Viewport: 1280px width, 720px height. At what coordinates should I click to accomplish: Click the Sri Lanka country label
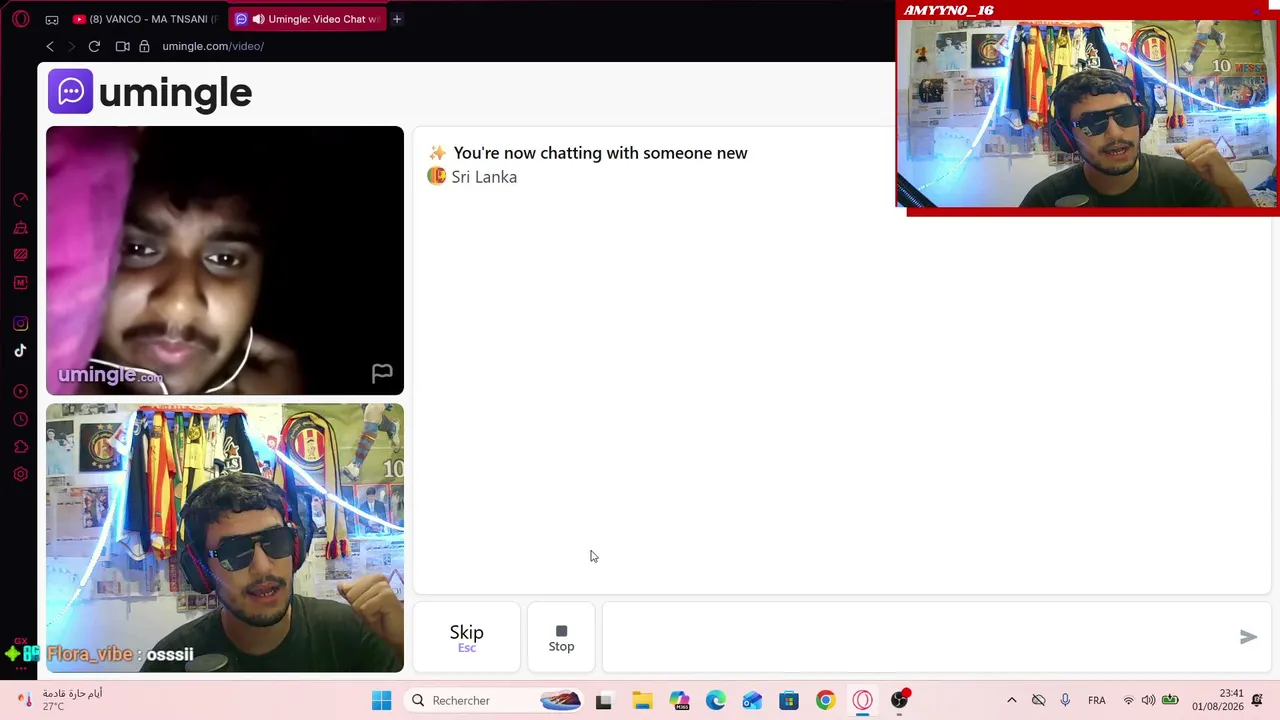click(x=484, y=177)
